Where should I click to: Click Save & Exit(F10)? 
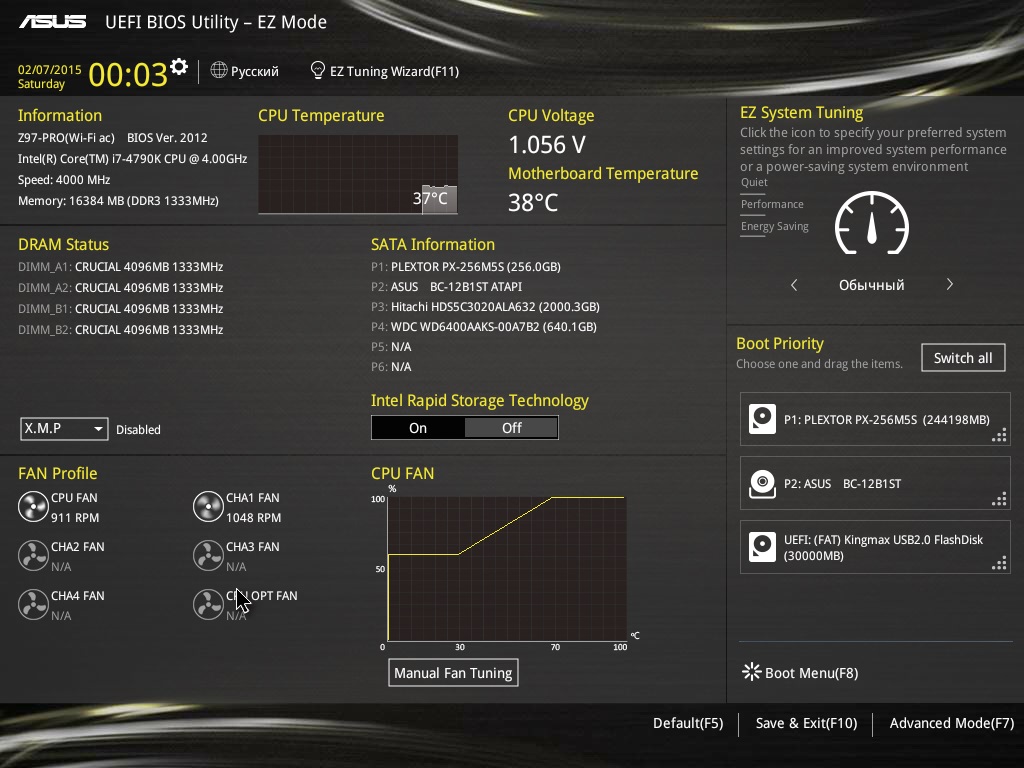[x=806, y=723]
